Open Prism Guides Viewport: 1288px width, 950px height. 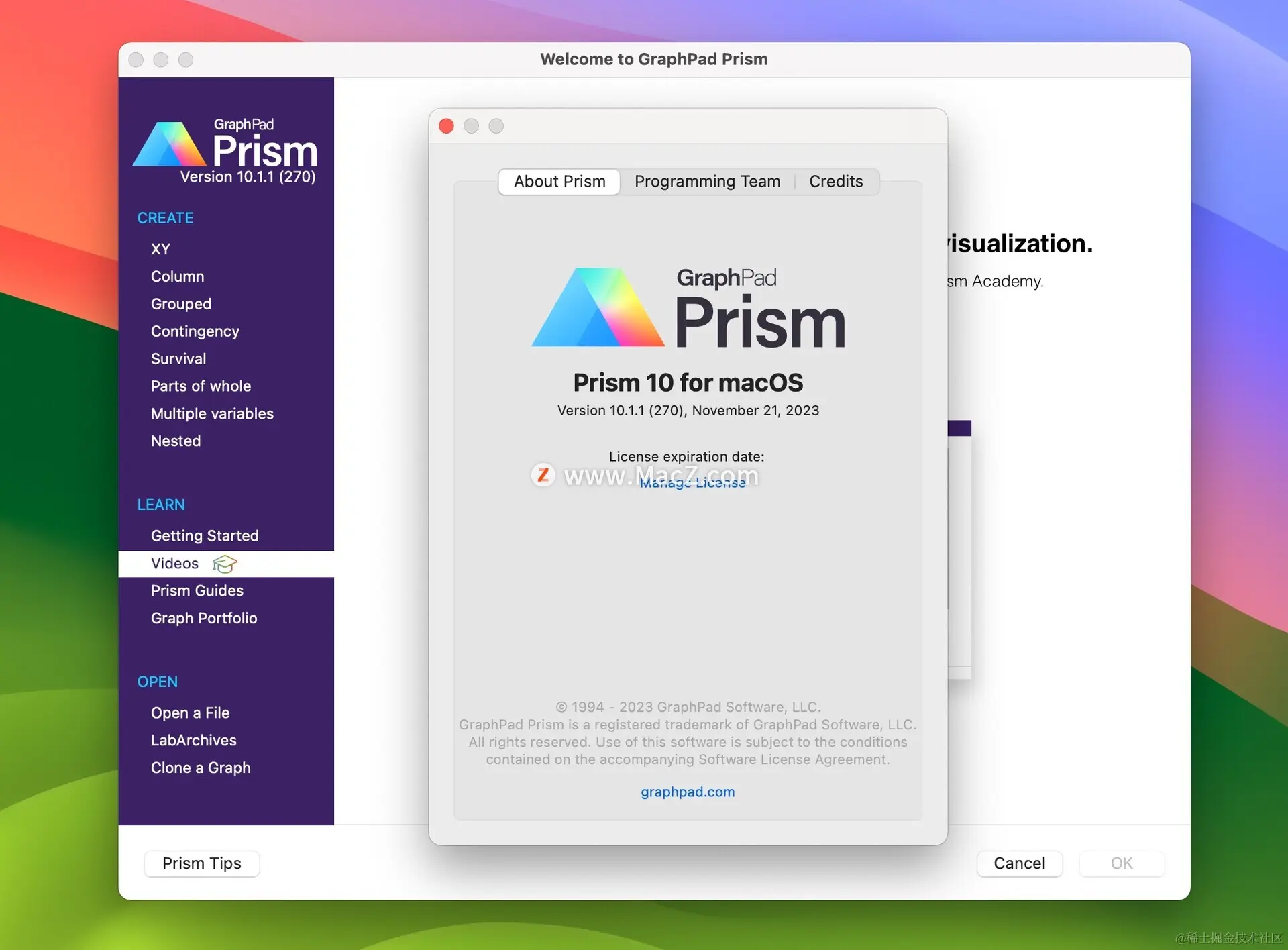pyautogui.click(x=197, y=591)
